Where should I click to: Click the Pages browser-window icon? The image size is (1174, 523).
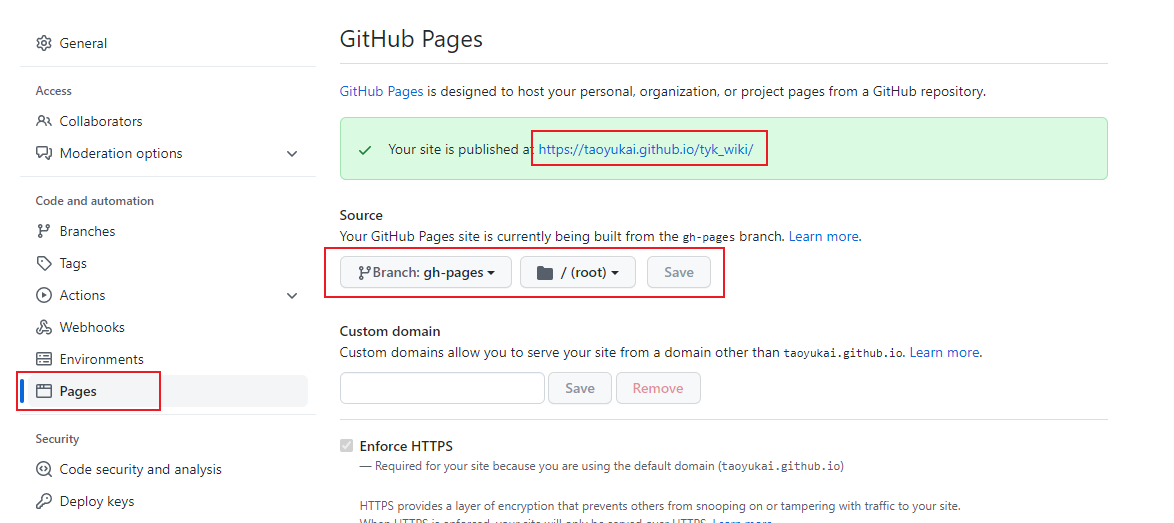[44, 391]
